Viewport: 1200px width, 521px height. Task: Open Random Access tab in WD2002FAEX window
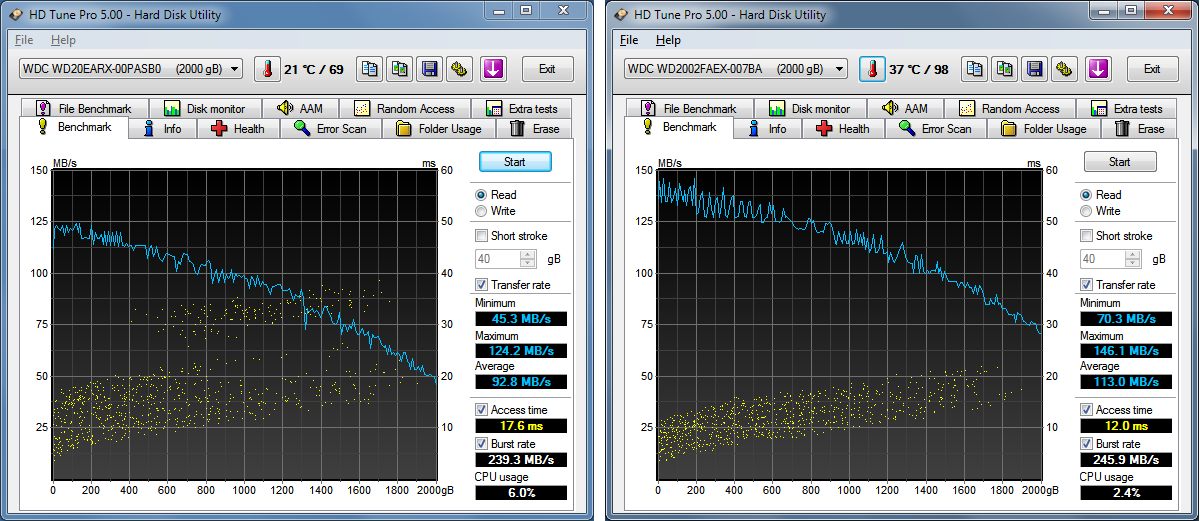[x=1010, y=108]
